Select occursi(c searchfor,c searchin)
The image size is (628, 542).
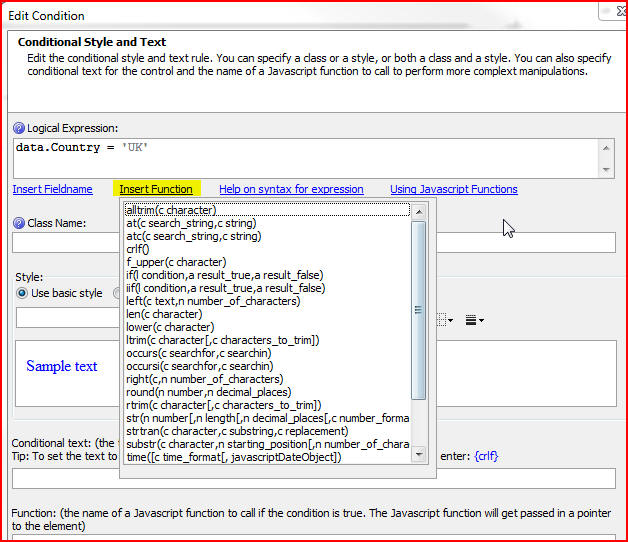(x=267, y=366)
